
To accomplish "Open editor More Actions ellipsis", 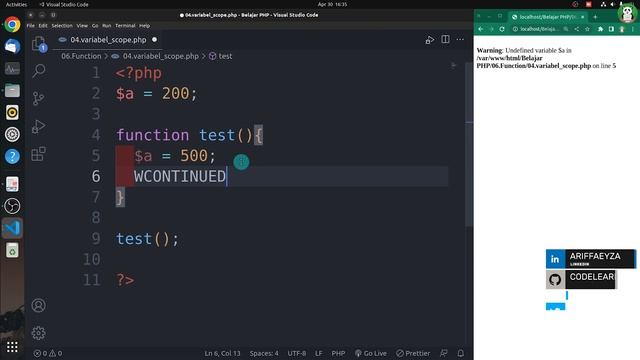I will [x=460, y=40].
